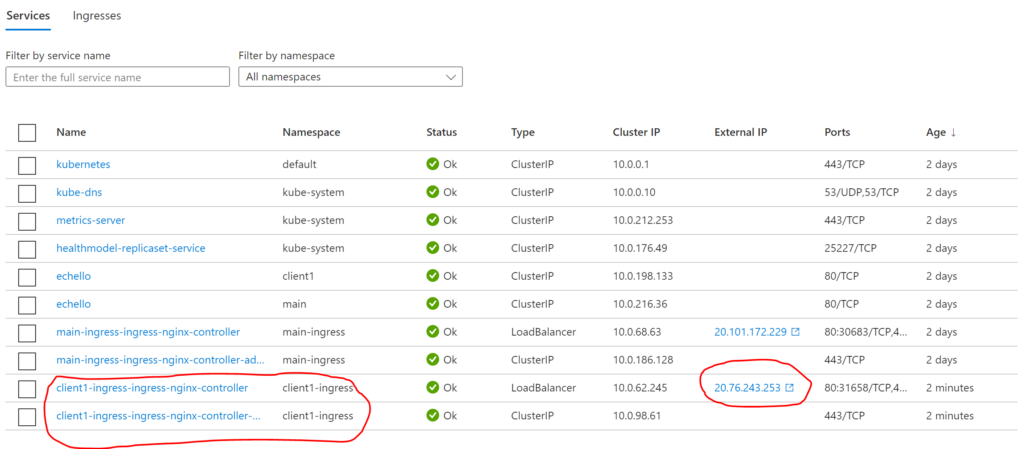The height and width of the screenshot is (449, 1024).
Task: Click ports cell 53/UDP,53/TCP
Action: tap(862, 193)
